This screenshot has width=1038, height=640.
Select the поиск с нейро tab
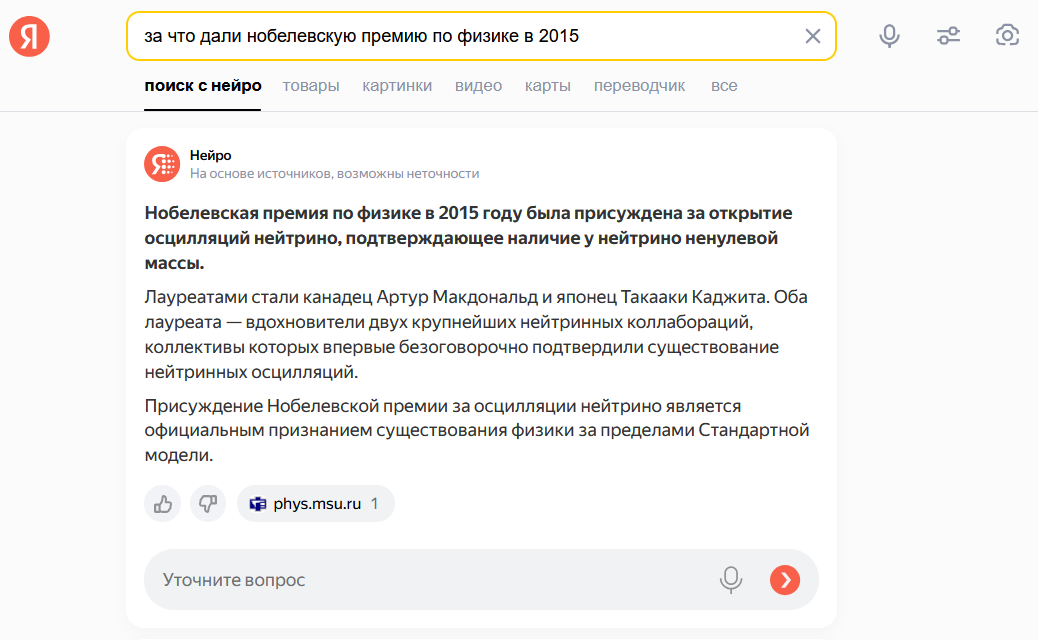click(x=203, y=86)
